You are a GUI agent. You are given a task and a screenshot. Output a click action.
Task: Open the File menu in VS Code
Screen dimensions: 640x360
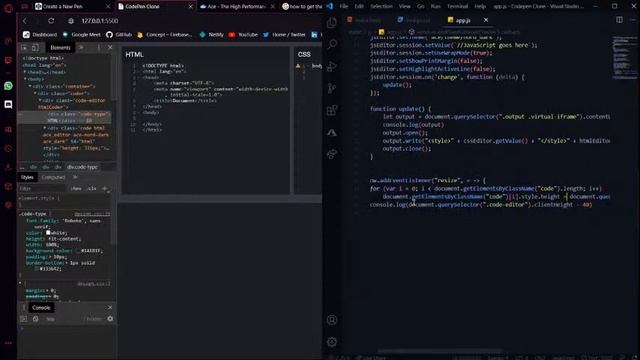[344, 7]
